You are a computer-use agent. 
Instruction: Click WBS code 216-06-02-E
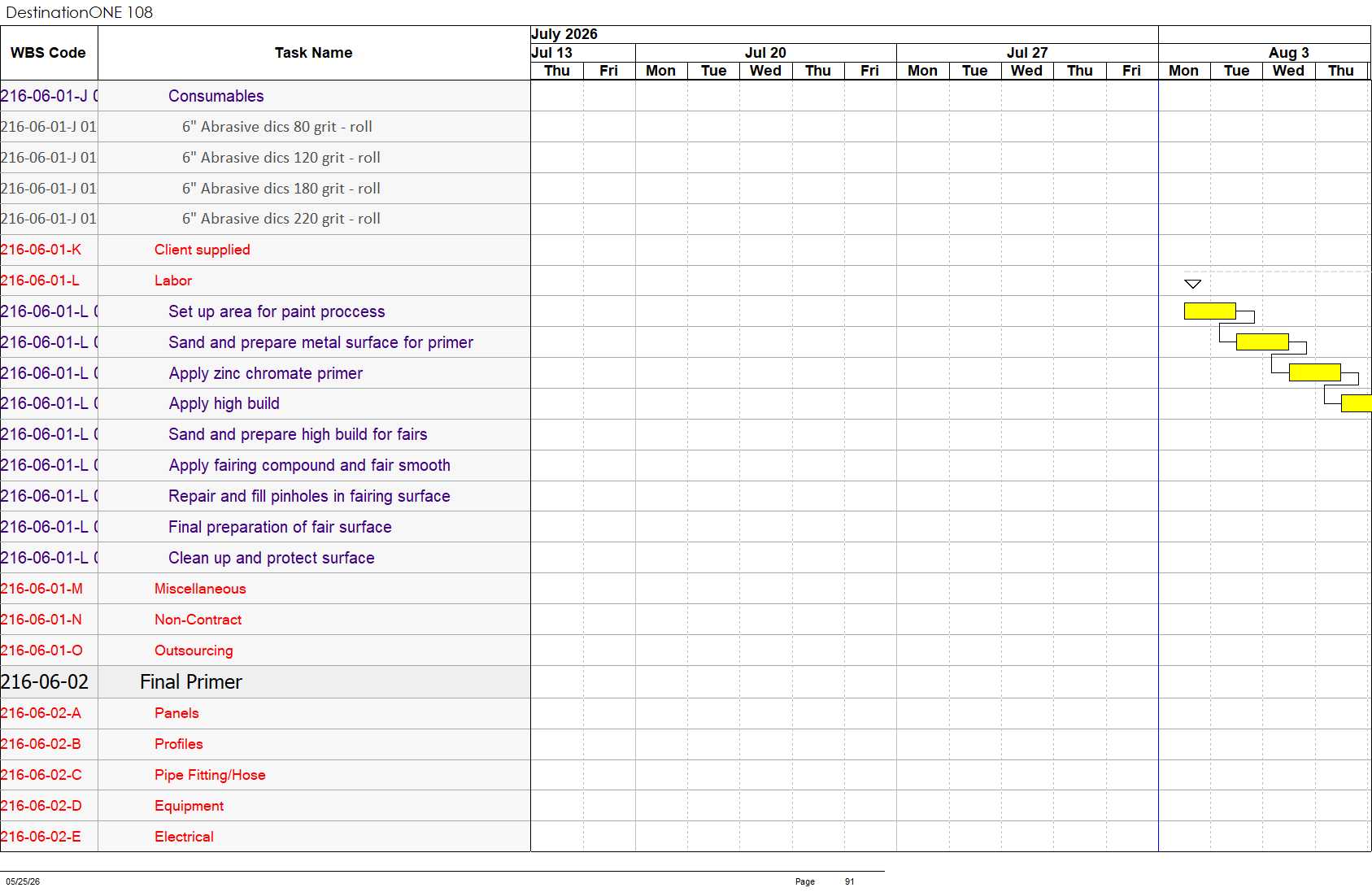41,837
